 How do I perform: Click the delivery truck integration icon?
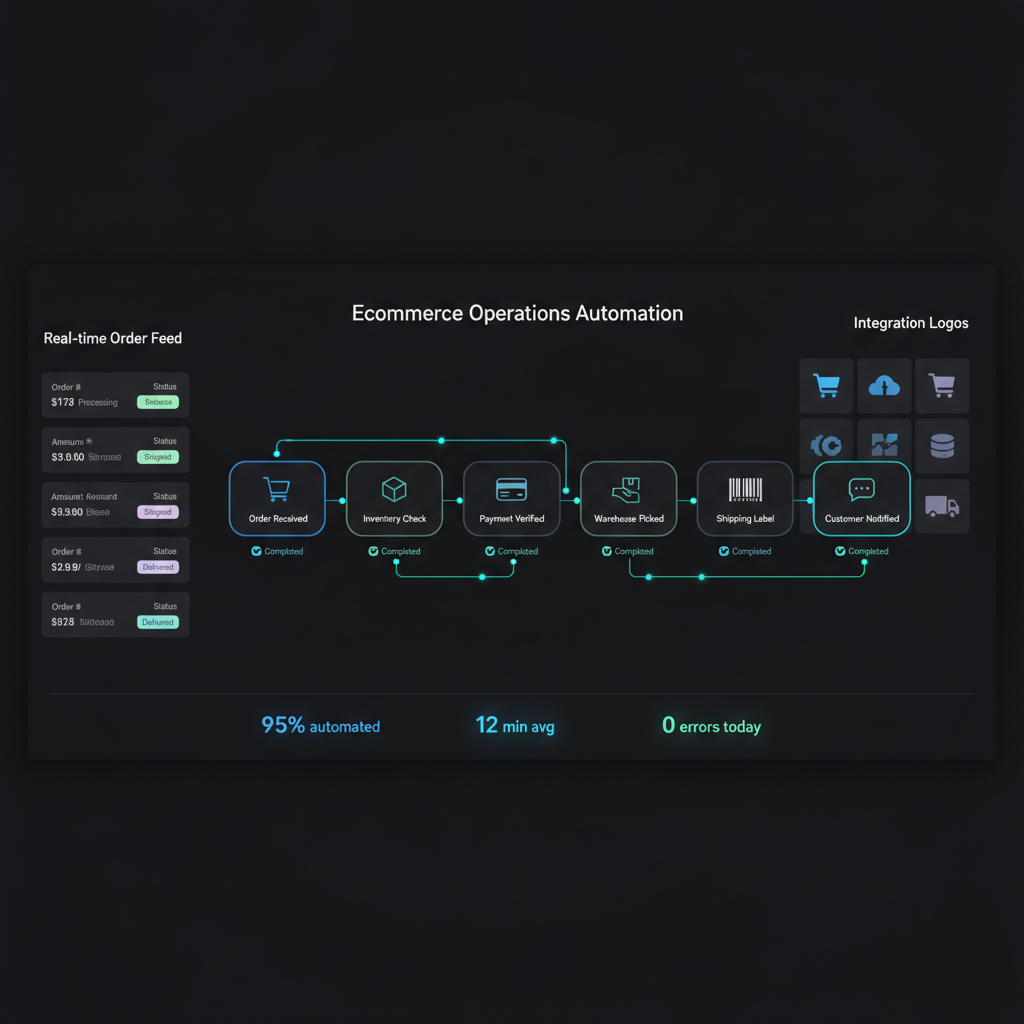point(942,506)
